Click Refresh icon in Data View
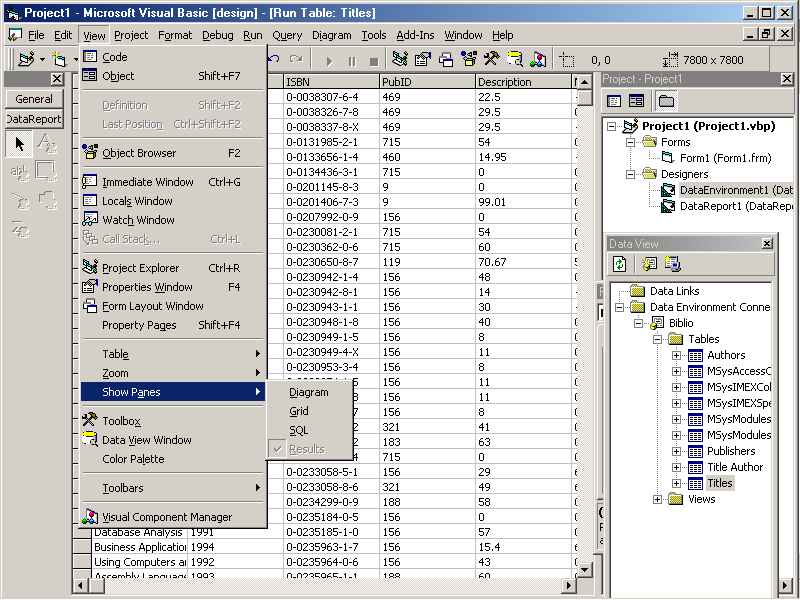The image size is (800, 600). click(619, 264)
